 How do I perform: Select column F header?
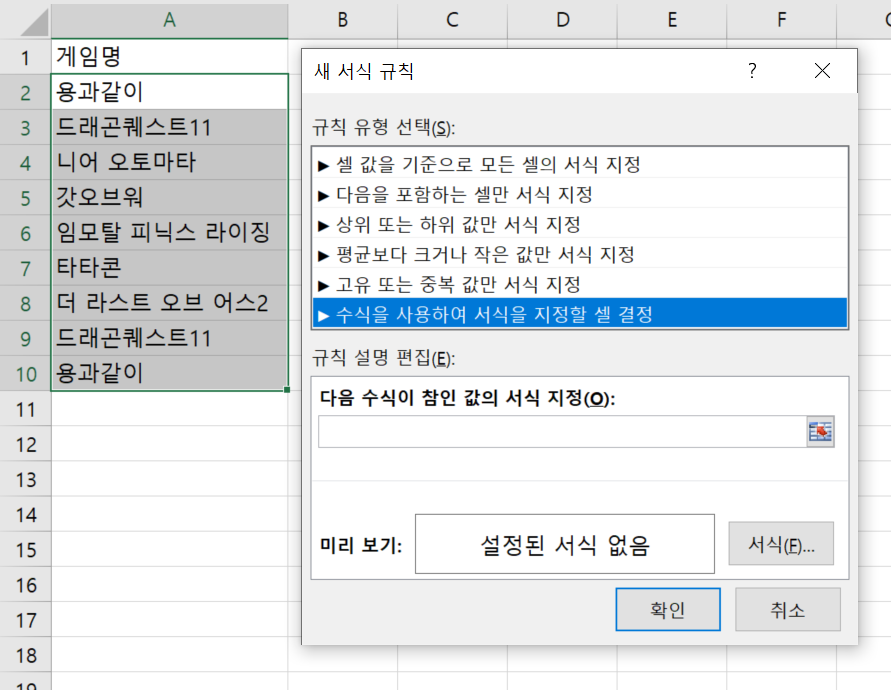(x=781, y=20)
